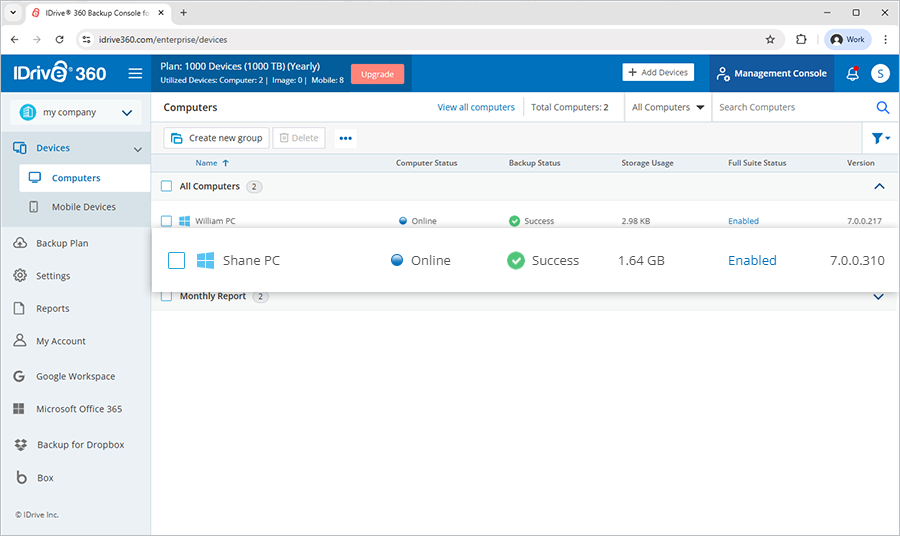Image resolution: width=900 pixels, height=536 pixels.
Task: Click the Version column header
Action: [860, 163]
